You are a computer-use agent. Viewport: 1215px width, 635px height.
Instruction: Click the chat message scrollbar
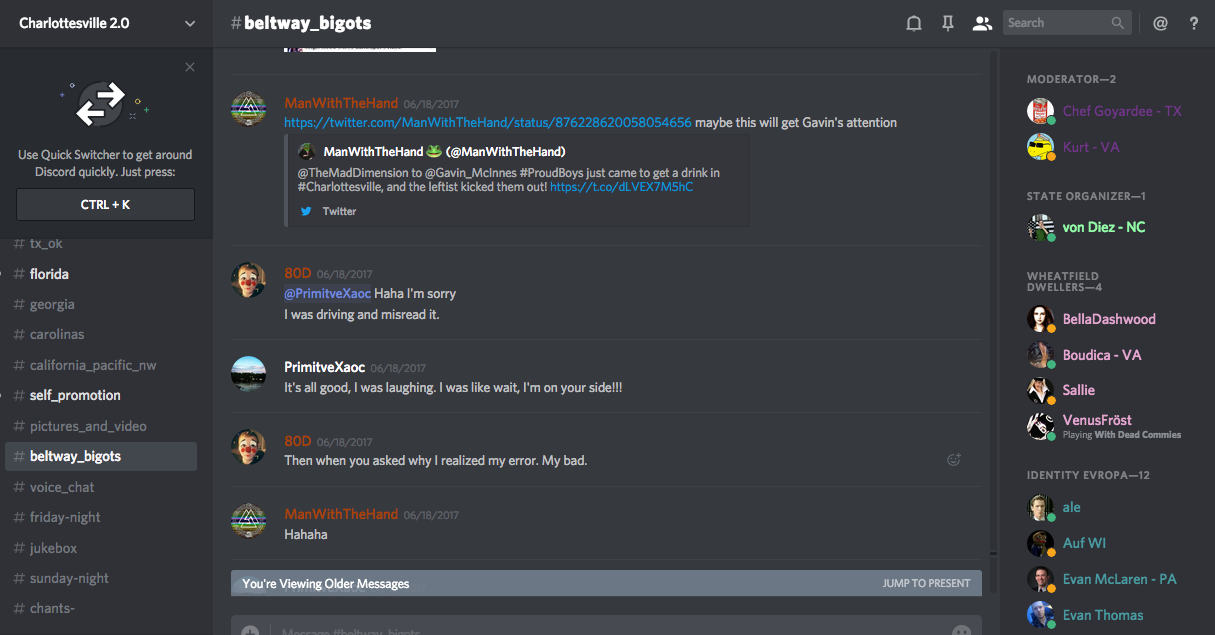pos(992,300)
